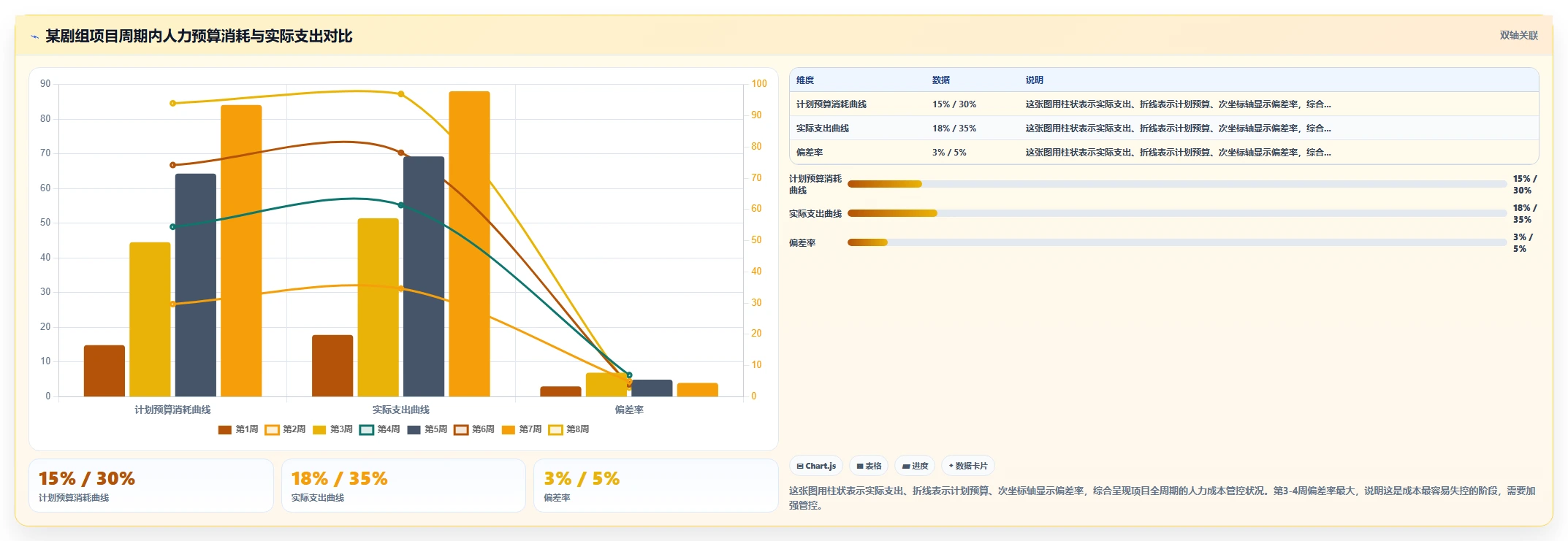The height and width of the screenshot is (541, 1568).
Task: Click the dark slate bar in 实际支出曲线 group
Action: pos(424,277)
